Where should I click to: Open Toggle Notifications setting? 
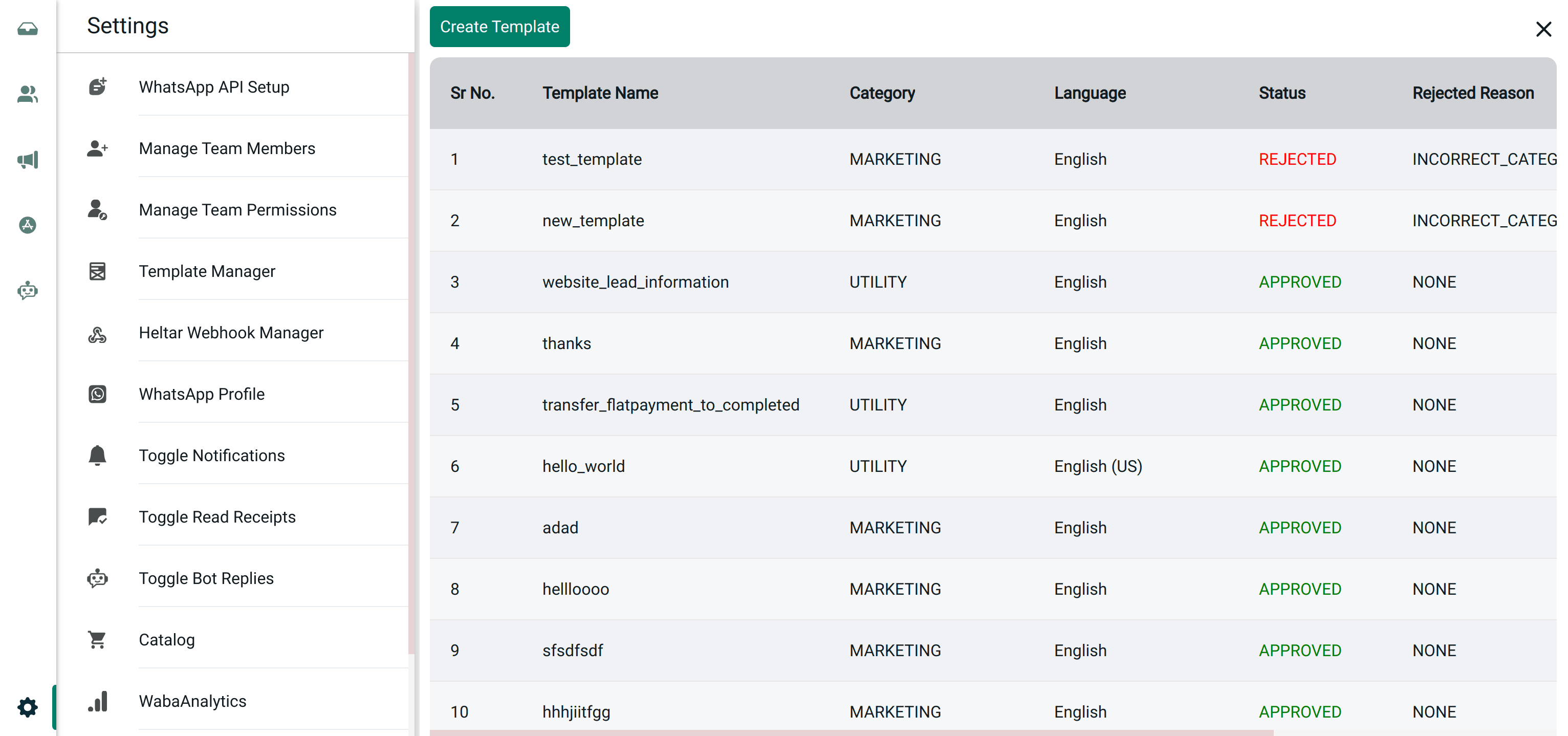coord(211,456)
